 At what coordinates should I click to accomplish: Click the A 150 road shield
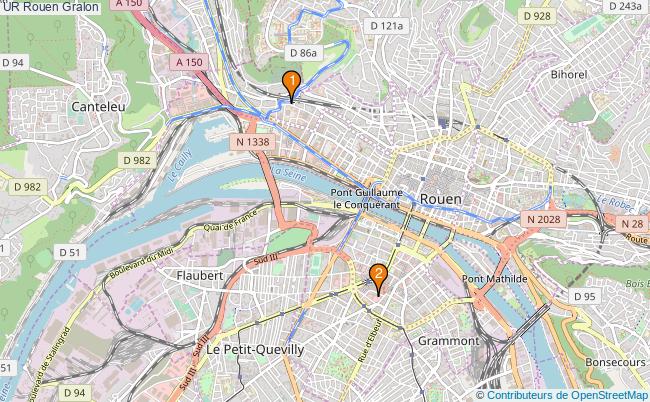(x=189, y=62)
